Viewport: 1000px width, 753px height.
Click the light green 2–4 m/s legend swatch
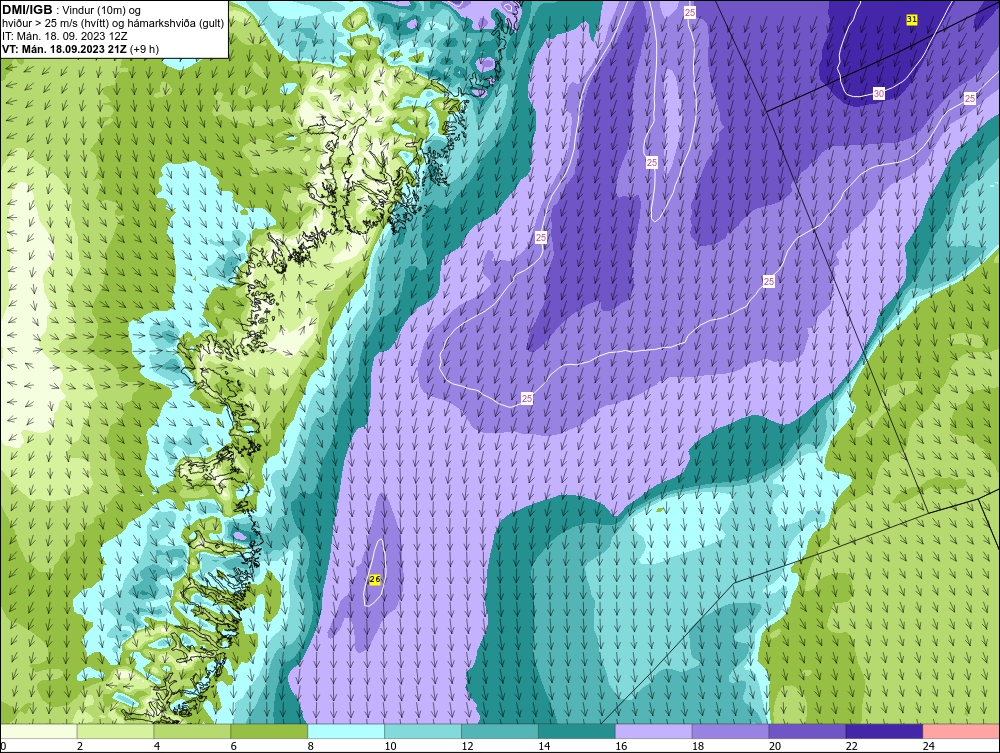click(115, 731)
